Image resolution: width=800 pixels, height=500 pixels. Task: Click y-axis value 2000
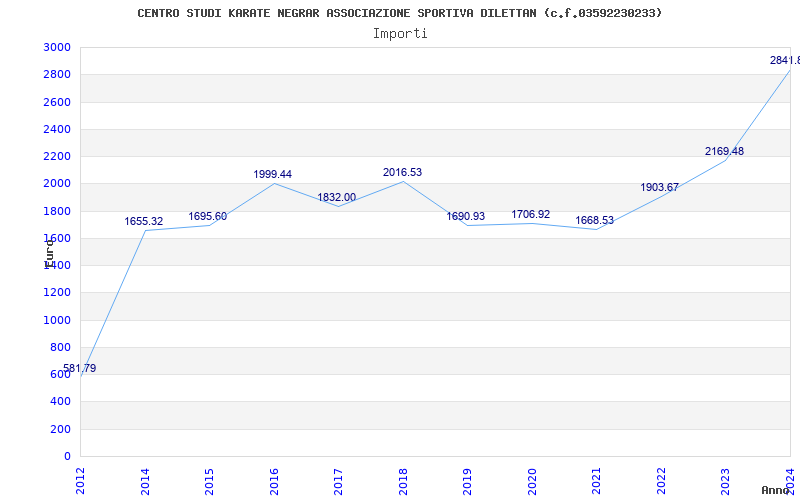tap(57, 184)
